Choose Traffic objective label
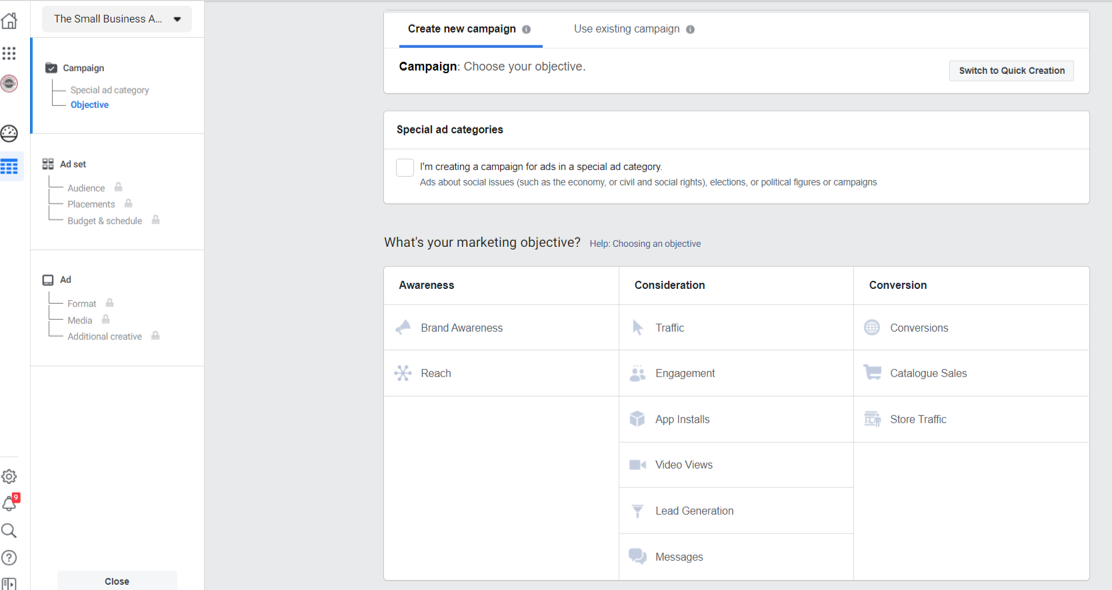Screen dimensions: 1112x590 669,328
